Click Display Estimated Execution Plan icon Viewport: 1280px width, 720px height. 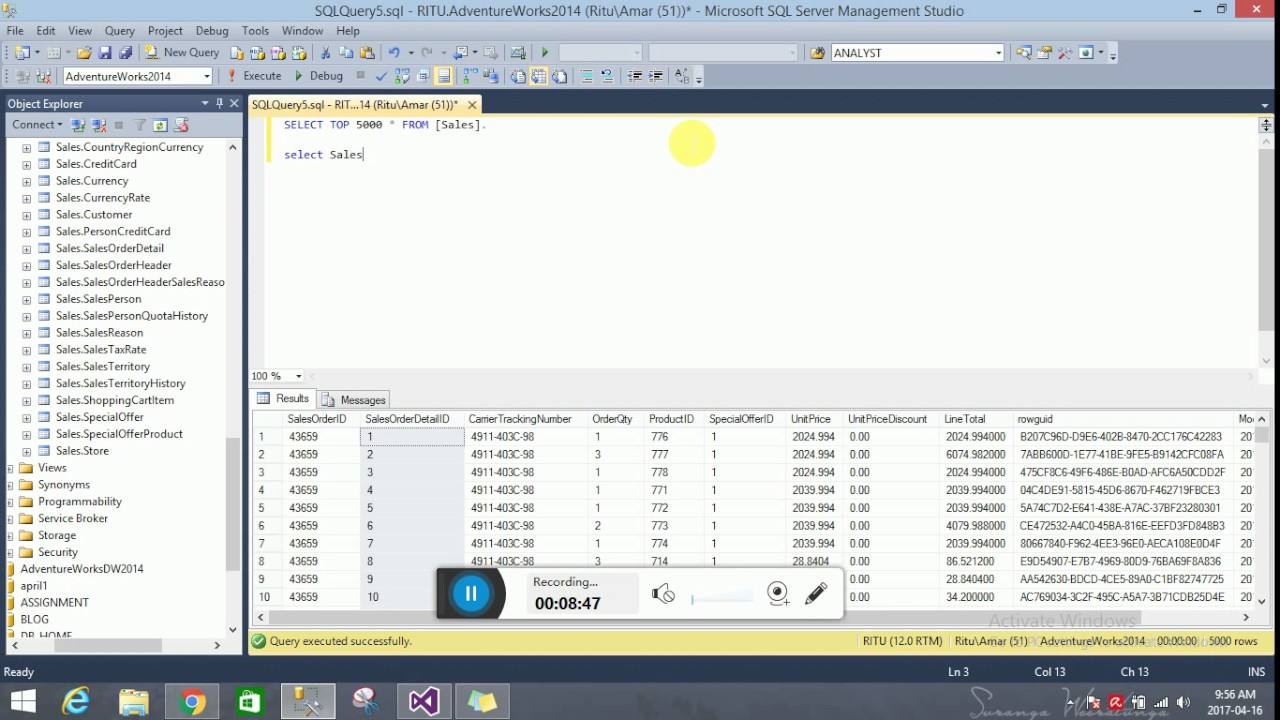pyautogui.click(x=402, y=76)
